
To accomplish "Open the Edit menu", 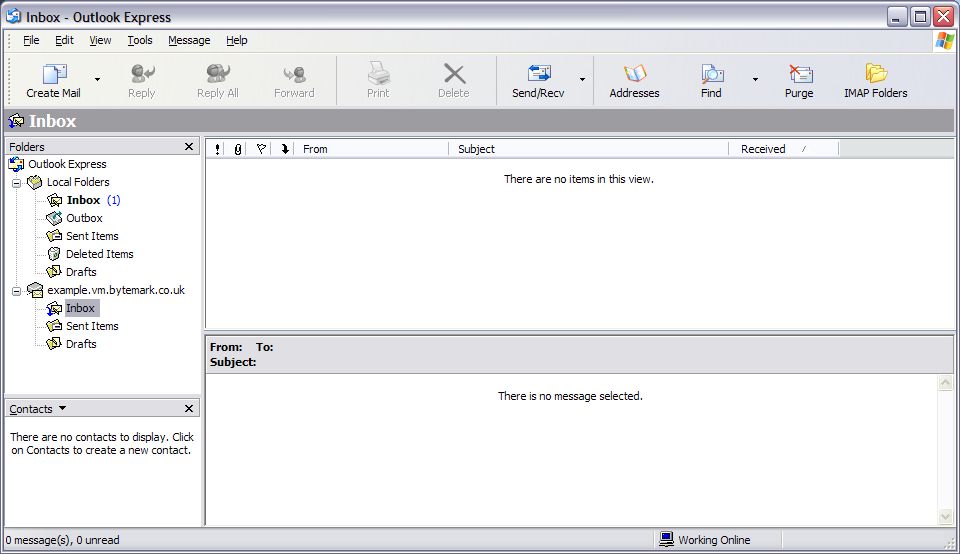I will point(64,40).
